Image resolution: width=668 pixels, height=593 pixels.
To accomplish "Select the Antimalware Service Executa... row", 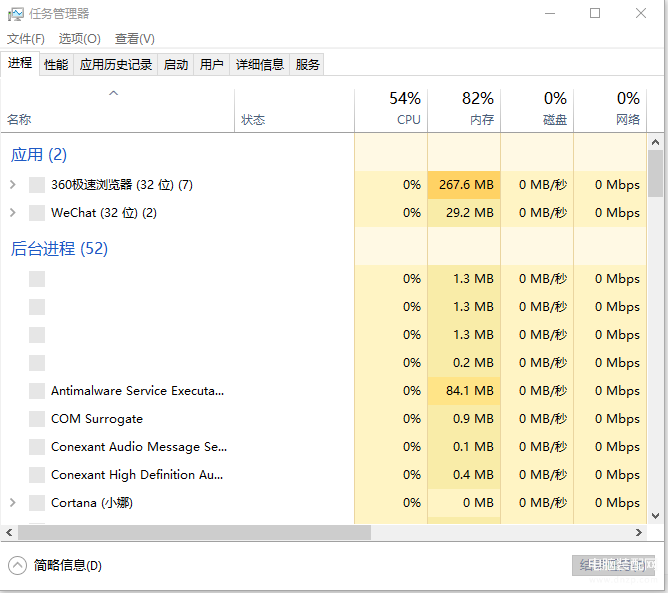I will (x=324, y=391).
